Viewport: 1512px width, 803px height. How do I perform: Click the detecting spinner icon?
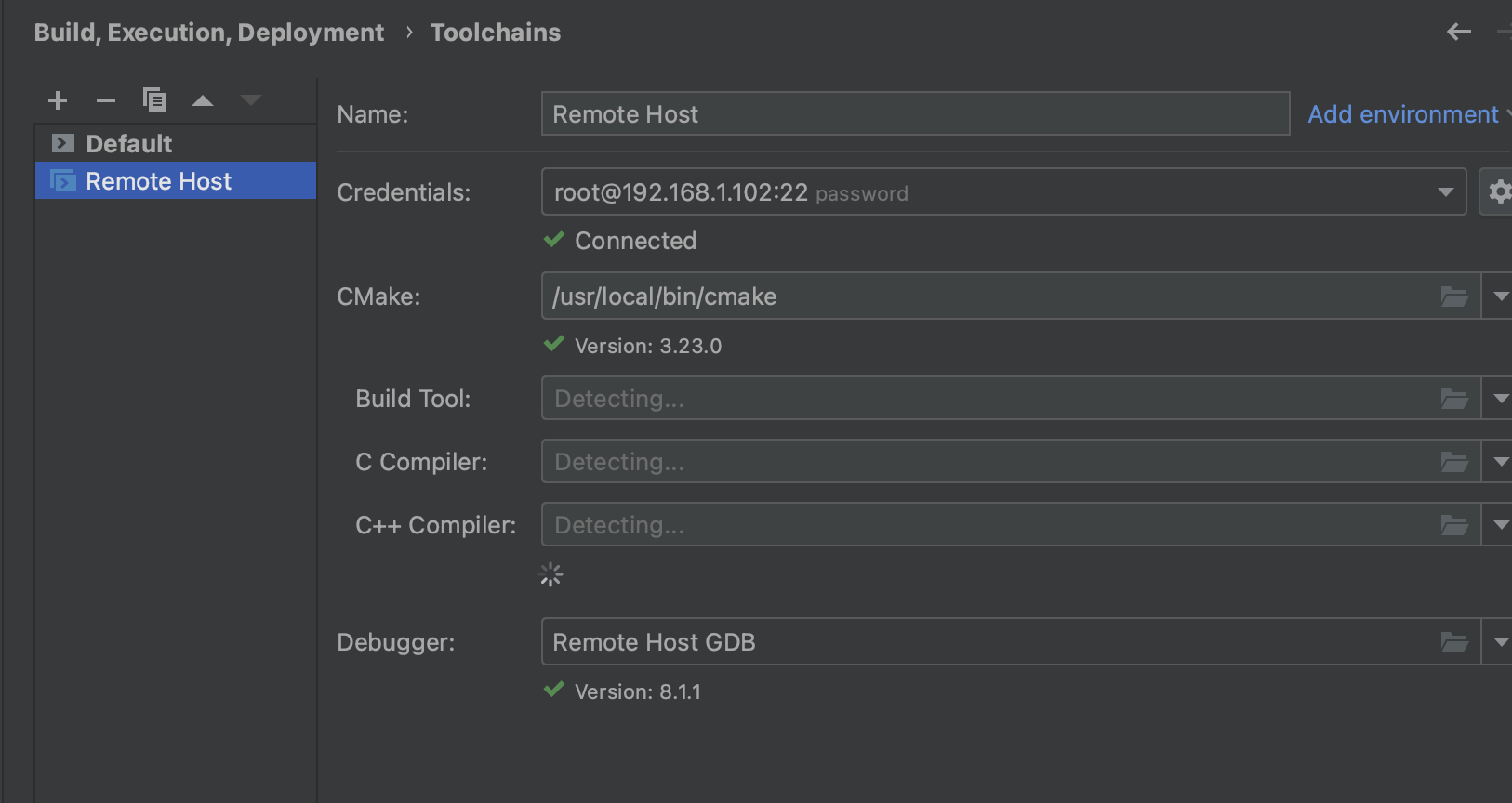pyautogui.click(x=551, y=574)
